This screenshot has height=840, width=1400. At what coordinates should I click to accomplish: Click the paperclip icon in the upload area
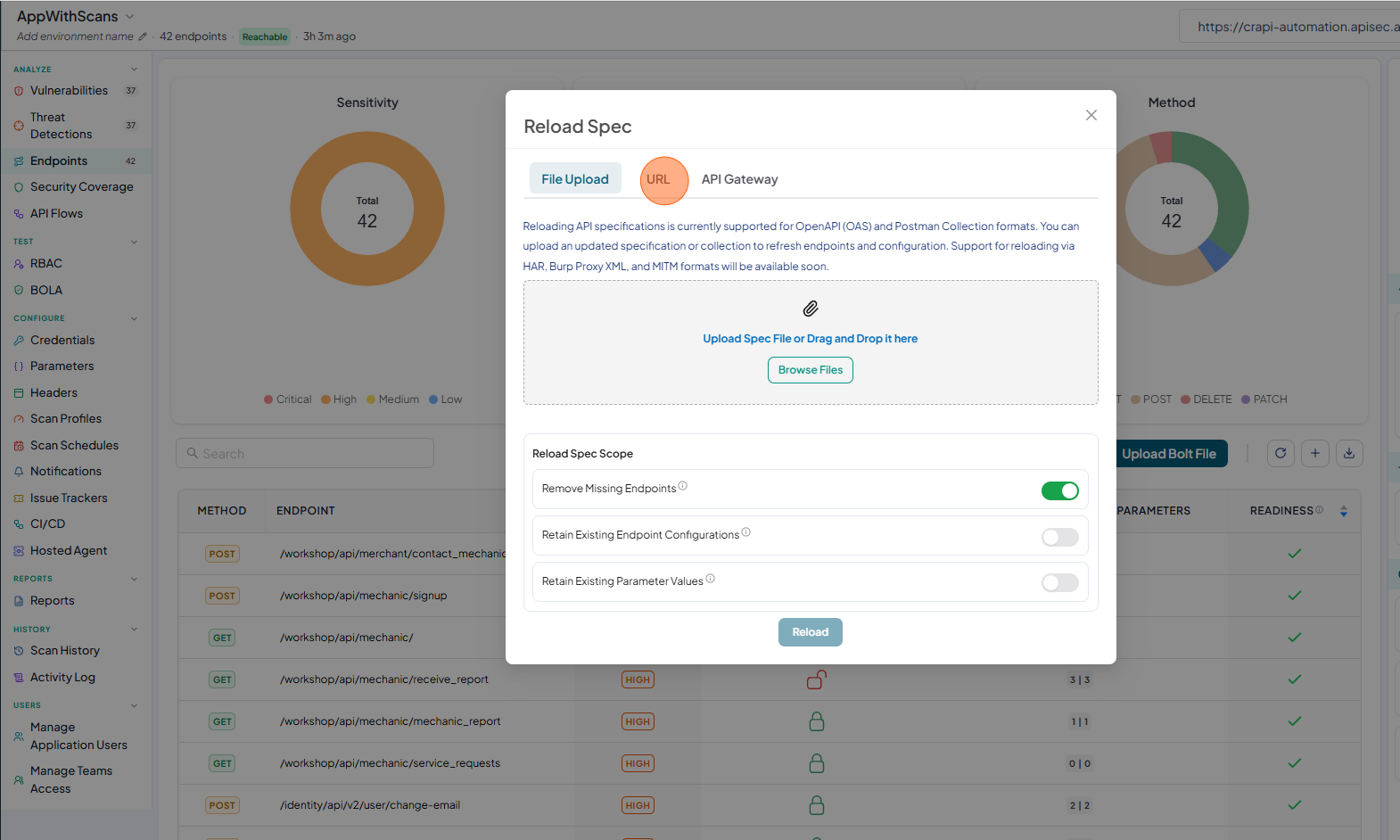811,309
